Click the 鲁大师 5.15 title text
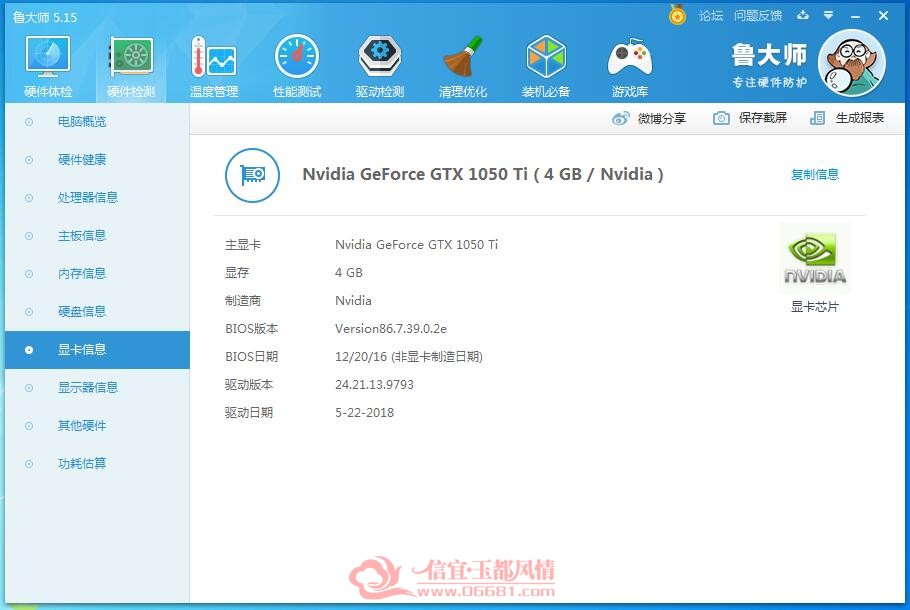910x610 pixels. (45, 17)
